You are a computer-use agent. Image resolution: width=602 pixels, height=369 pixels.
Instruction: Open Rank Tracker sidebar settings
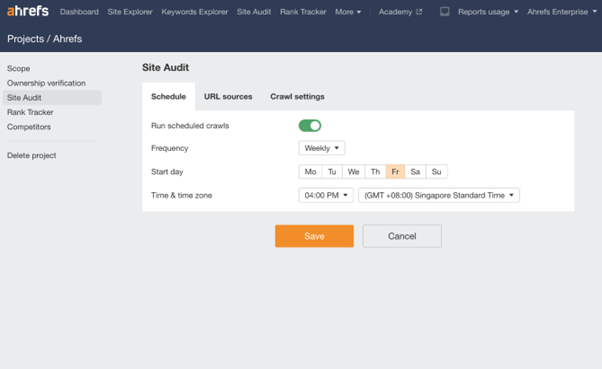pyautogui.click(x=30, y=112)
